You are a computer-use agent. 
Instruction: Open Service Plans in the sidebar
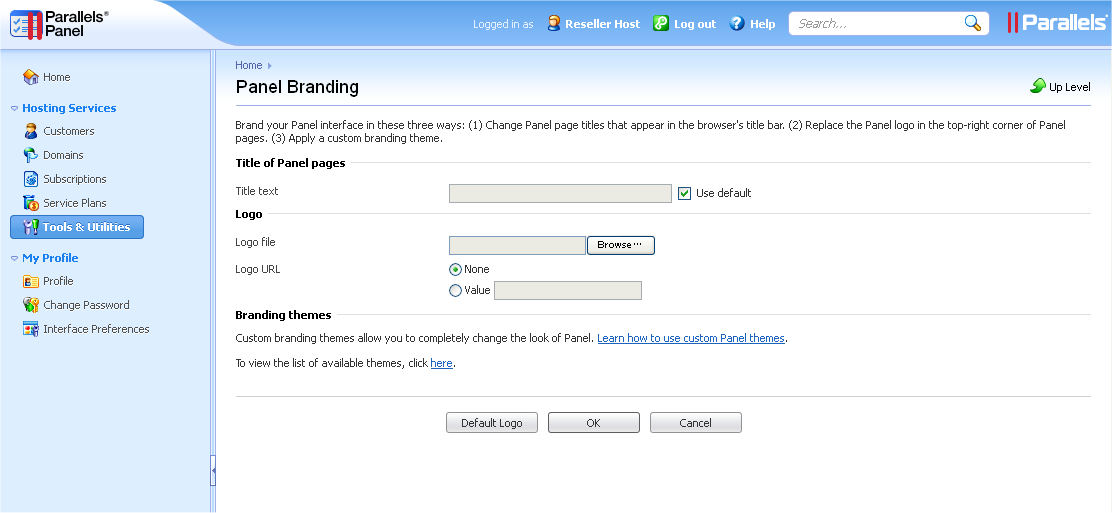click(74, 203)
